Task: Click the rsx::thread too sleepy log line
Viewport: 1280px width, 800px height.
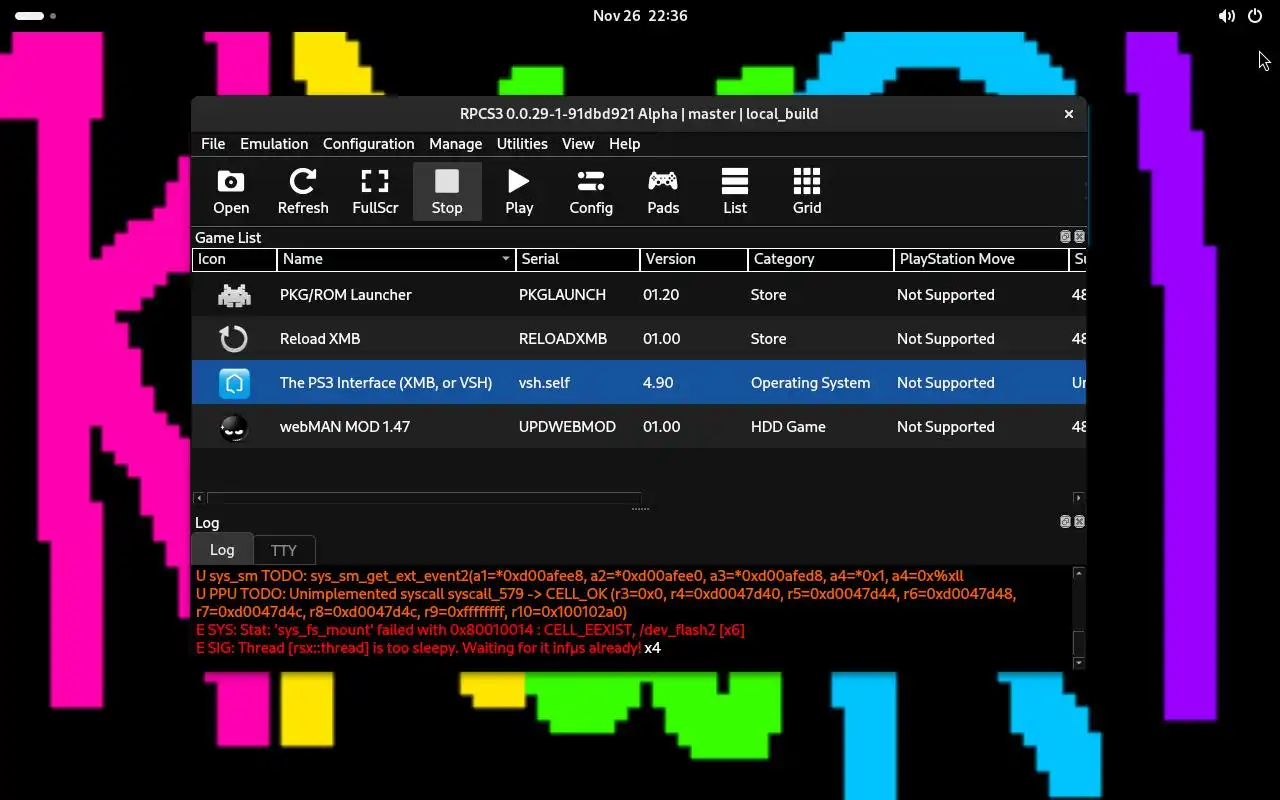Action: click(x=428, y=648)
